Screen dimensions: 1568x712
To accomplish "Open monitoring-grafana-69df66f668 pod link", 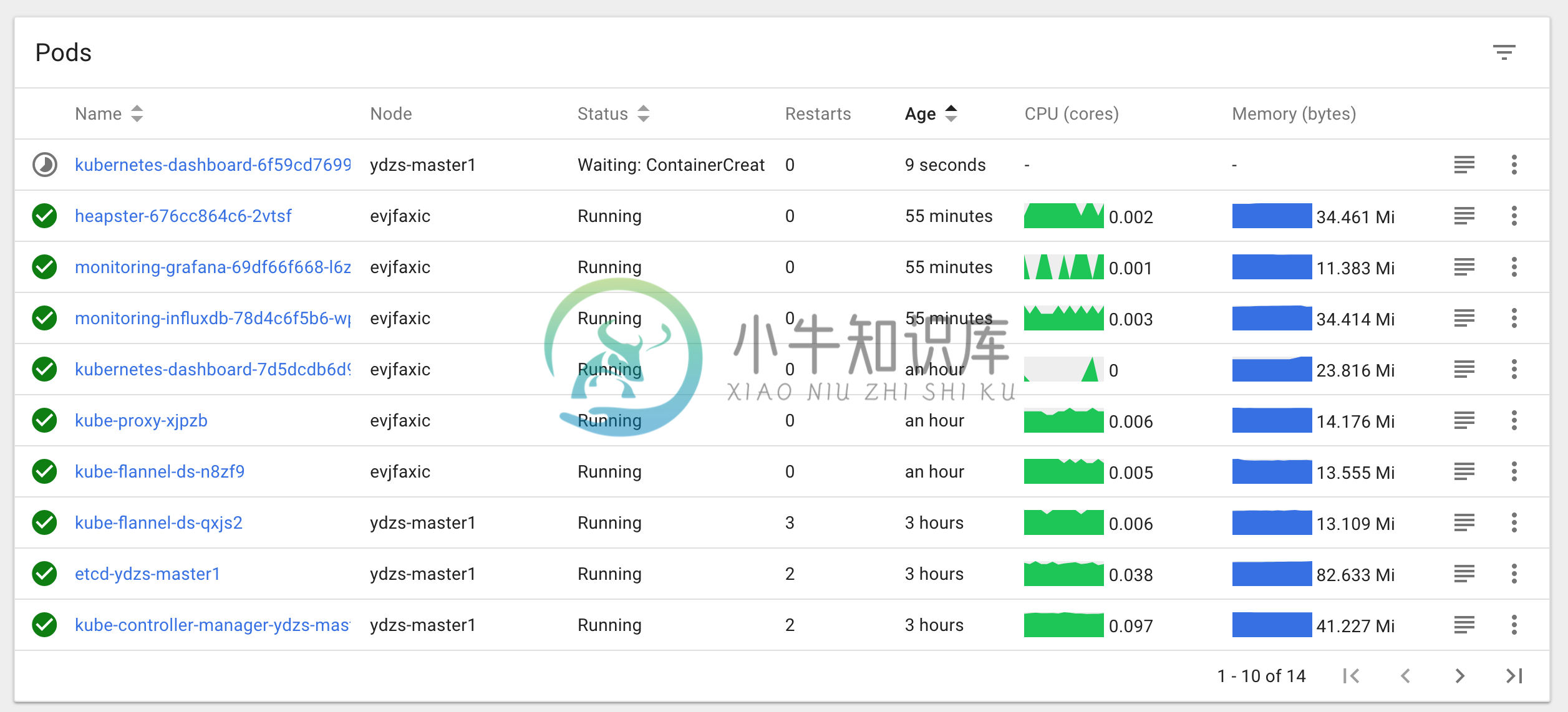I will 213,267.
